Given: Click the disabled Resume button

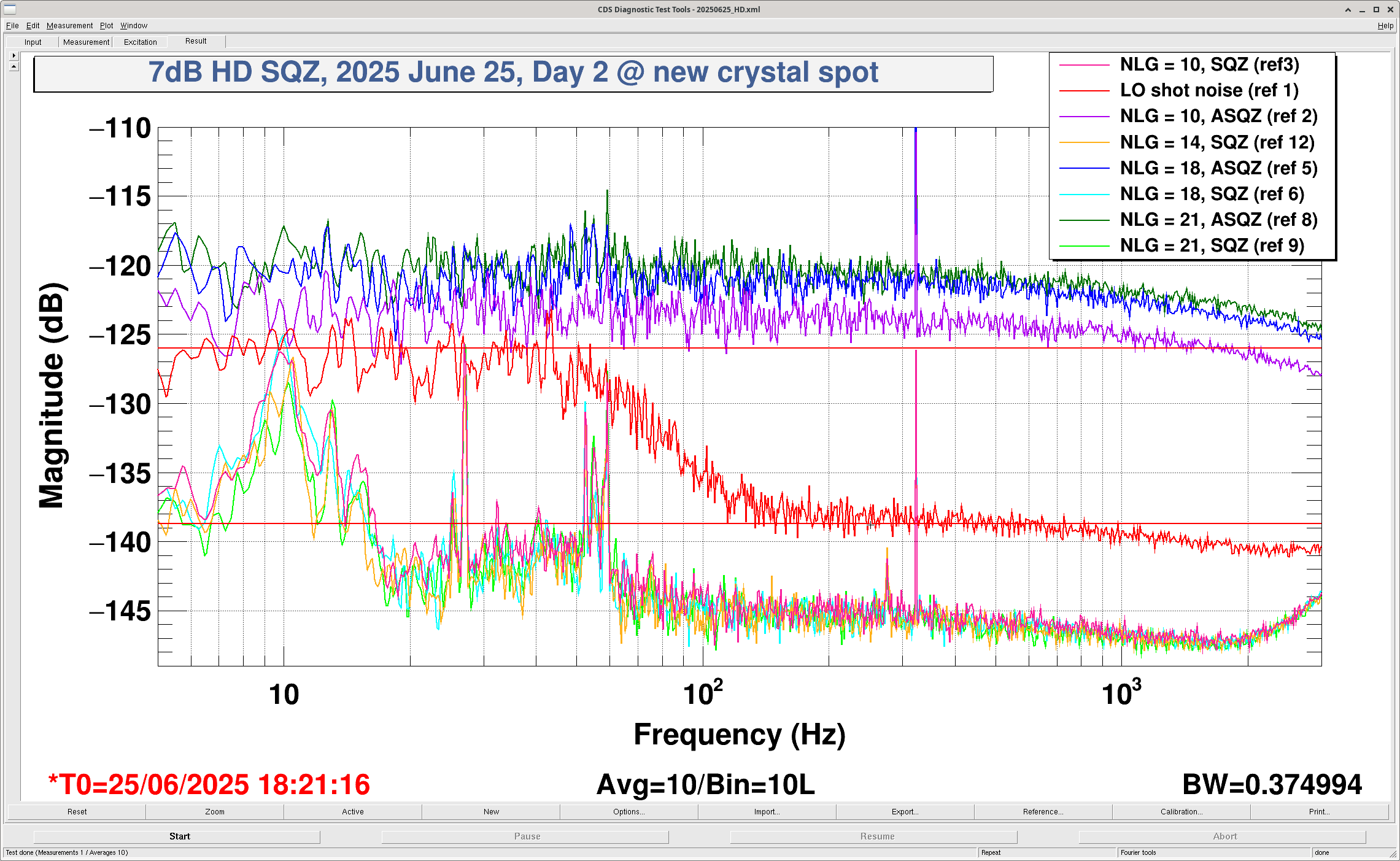Looking at the screenshot, I should [x=874, y=836].
